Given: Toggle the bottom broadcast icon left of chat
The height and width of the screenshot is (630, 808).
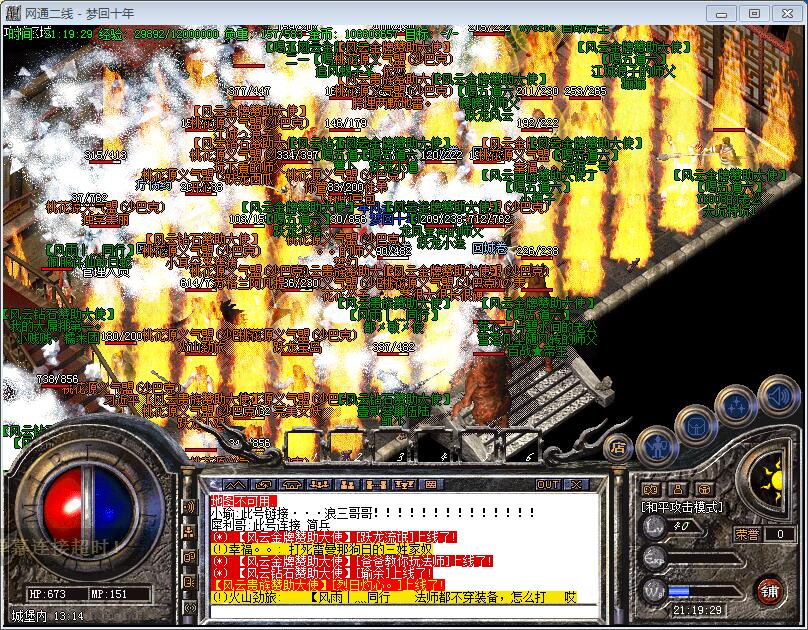Looking at the screenshot, I should coord(190,608).
